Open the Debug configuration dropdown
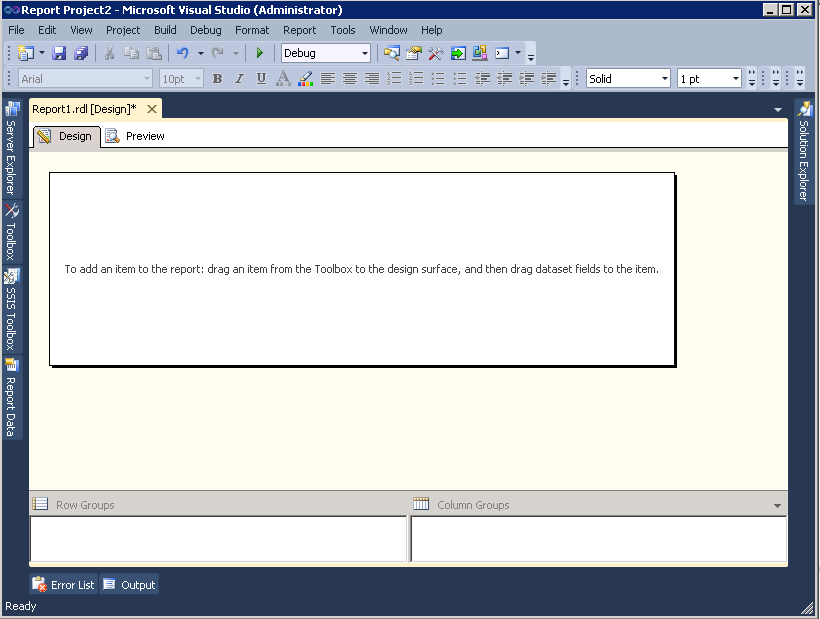Viewport: 820px width, 619px height. click(x=365, y=53)
